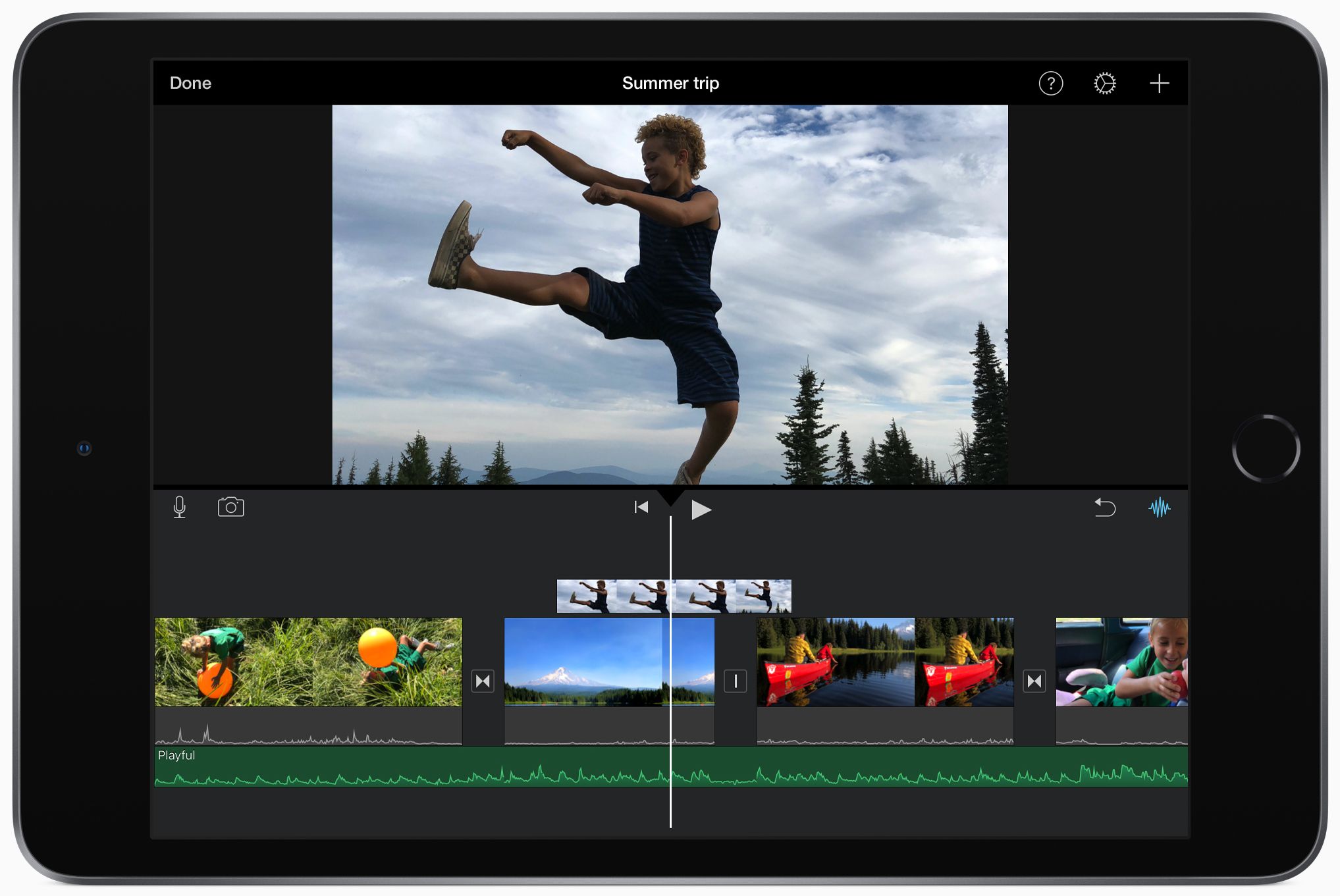Open the help question mark icon

(x=1050, y=84)
